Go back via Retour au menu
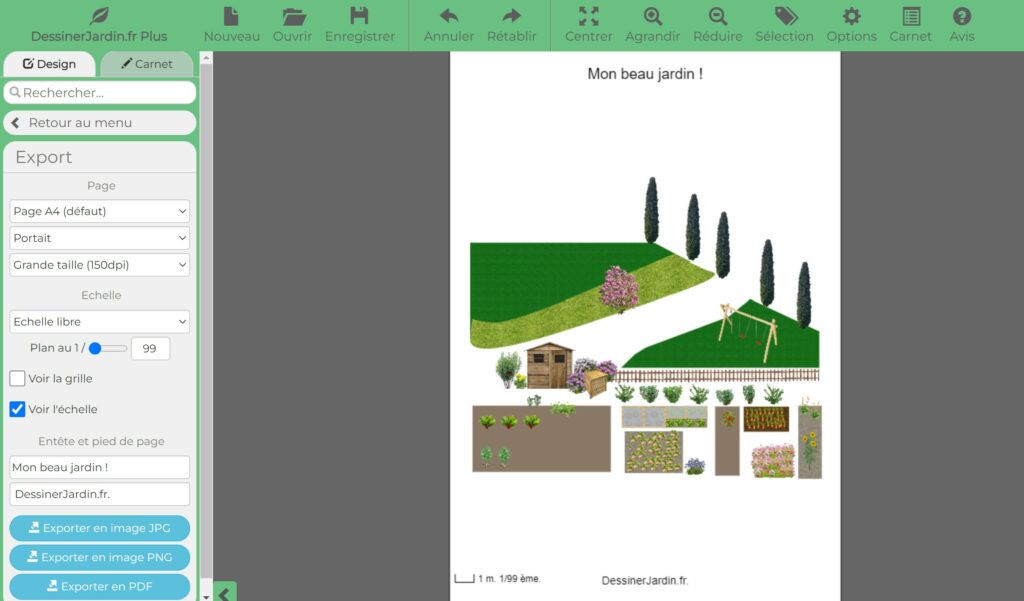This screenshot has width=1024, height=601. (x=100, y=123)
